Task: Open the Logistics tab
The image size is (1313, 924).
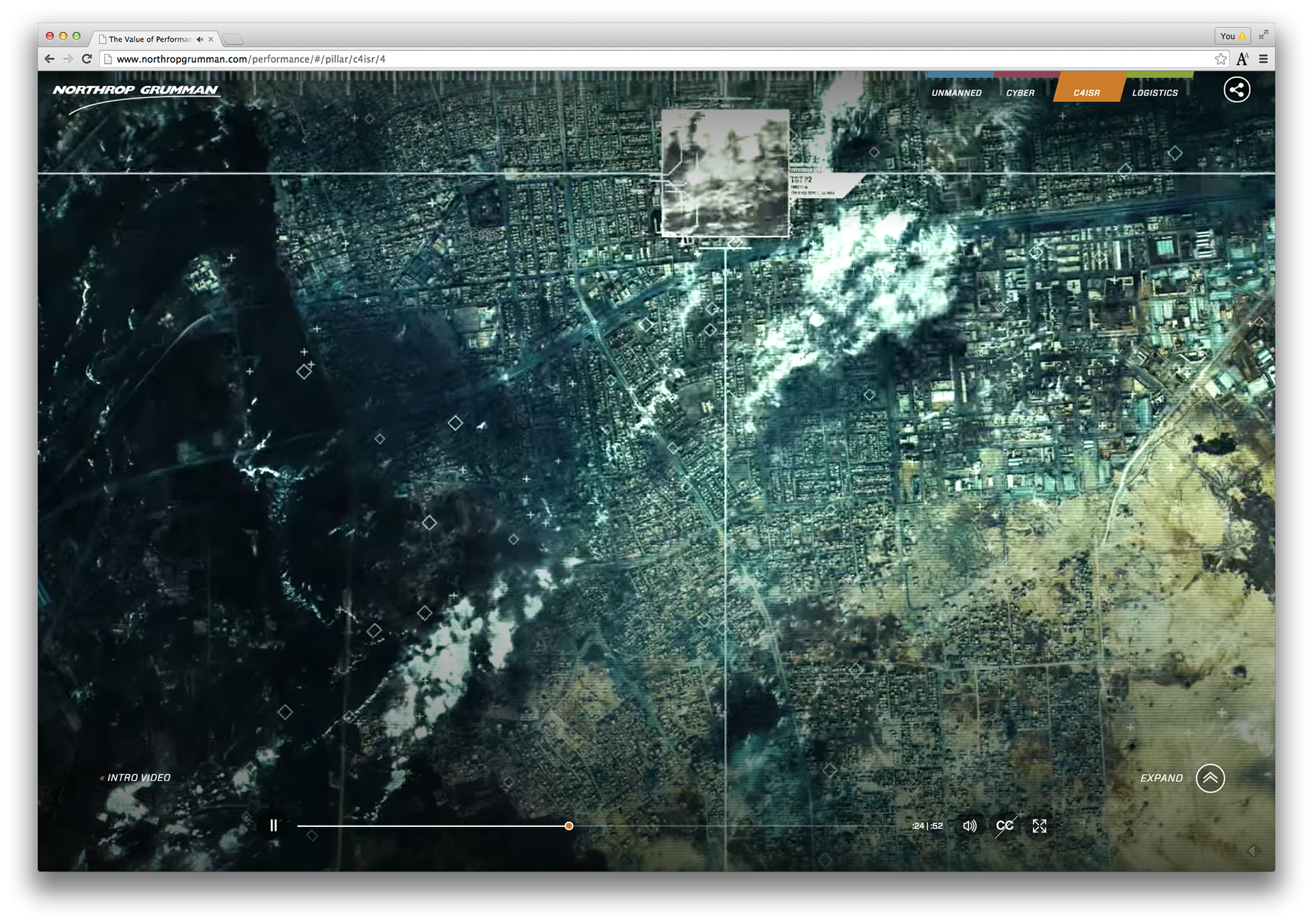Action: 1154,93
